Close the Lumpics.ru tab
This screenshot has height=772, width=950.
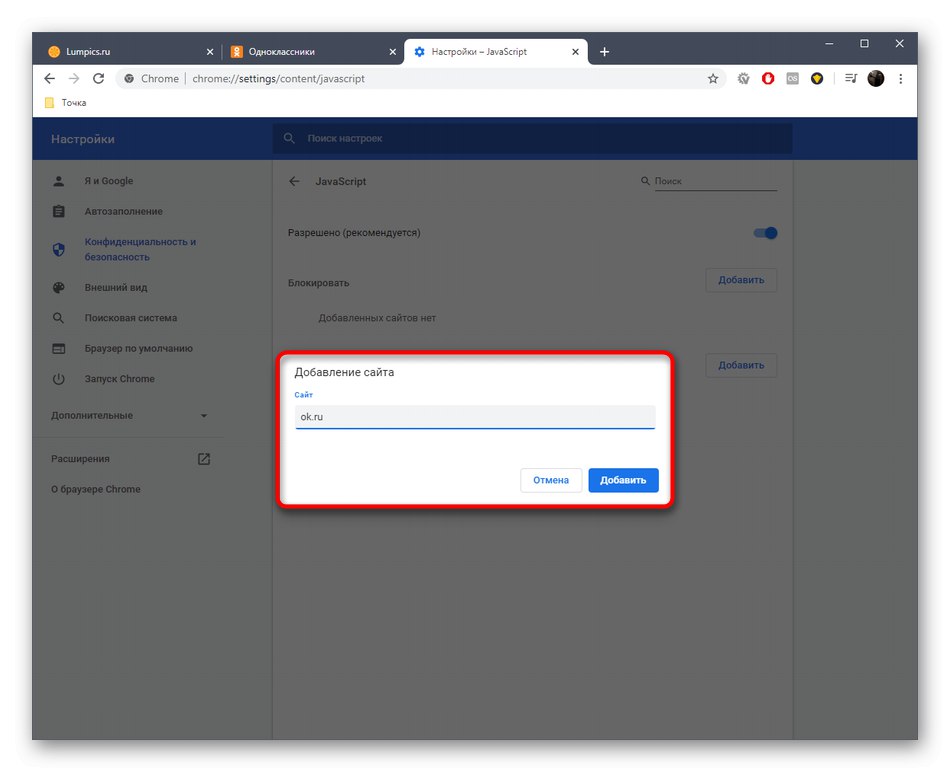tap(210, 52)
